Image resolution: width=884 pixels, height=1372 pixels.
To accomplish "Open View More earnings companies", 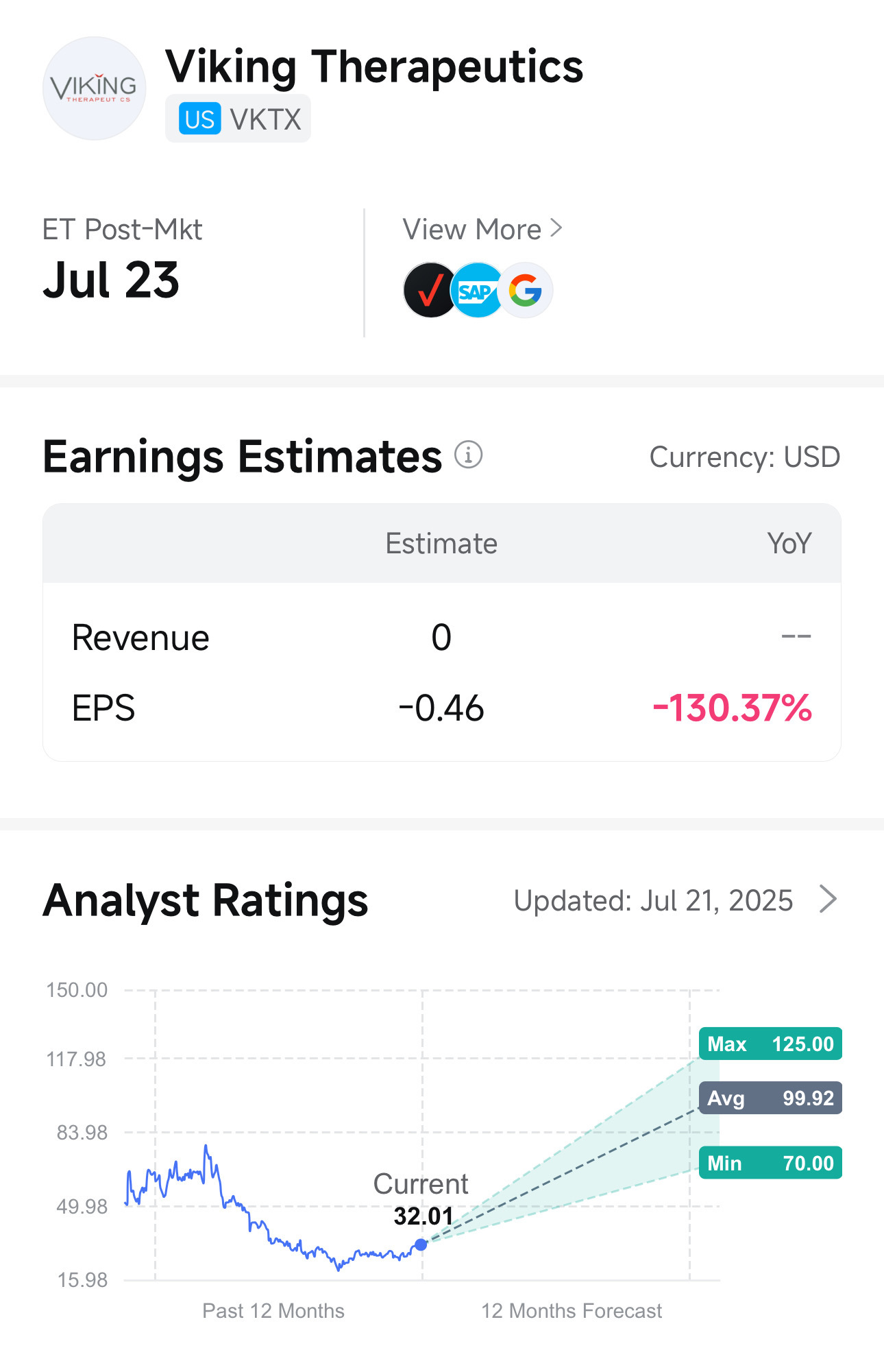I will click(482, 229).
